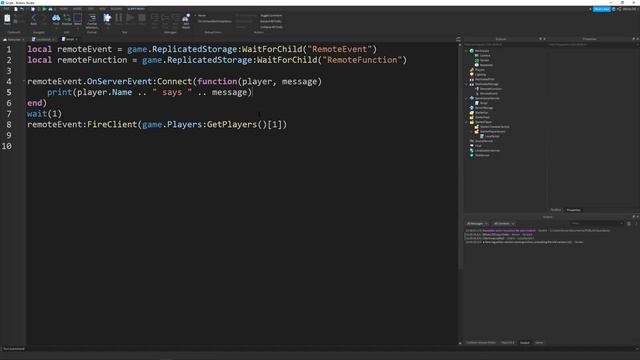Select the Script under ServerScriptService
640x360 pixels.
pos(484,103)
